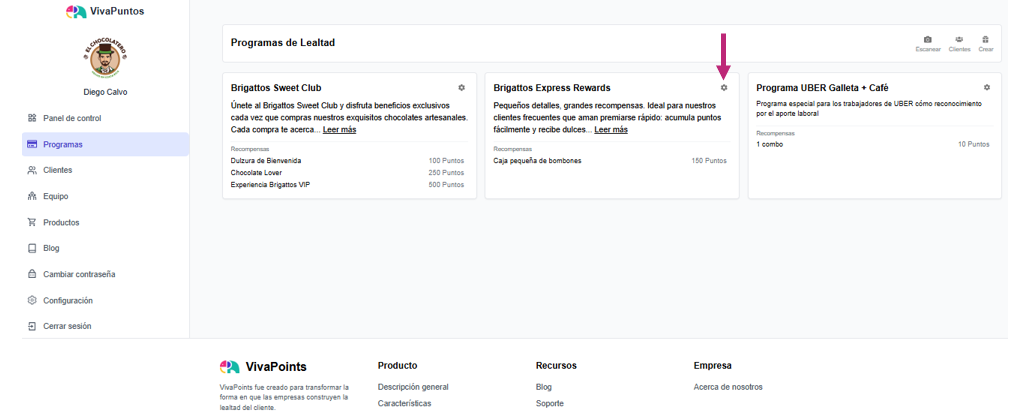Click the Panel de control dashboard icon
This screenshot has width=1020, height=413.
coord(32,118)
